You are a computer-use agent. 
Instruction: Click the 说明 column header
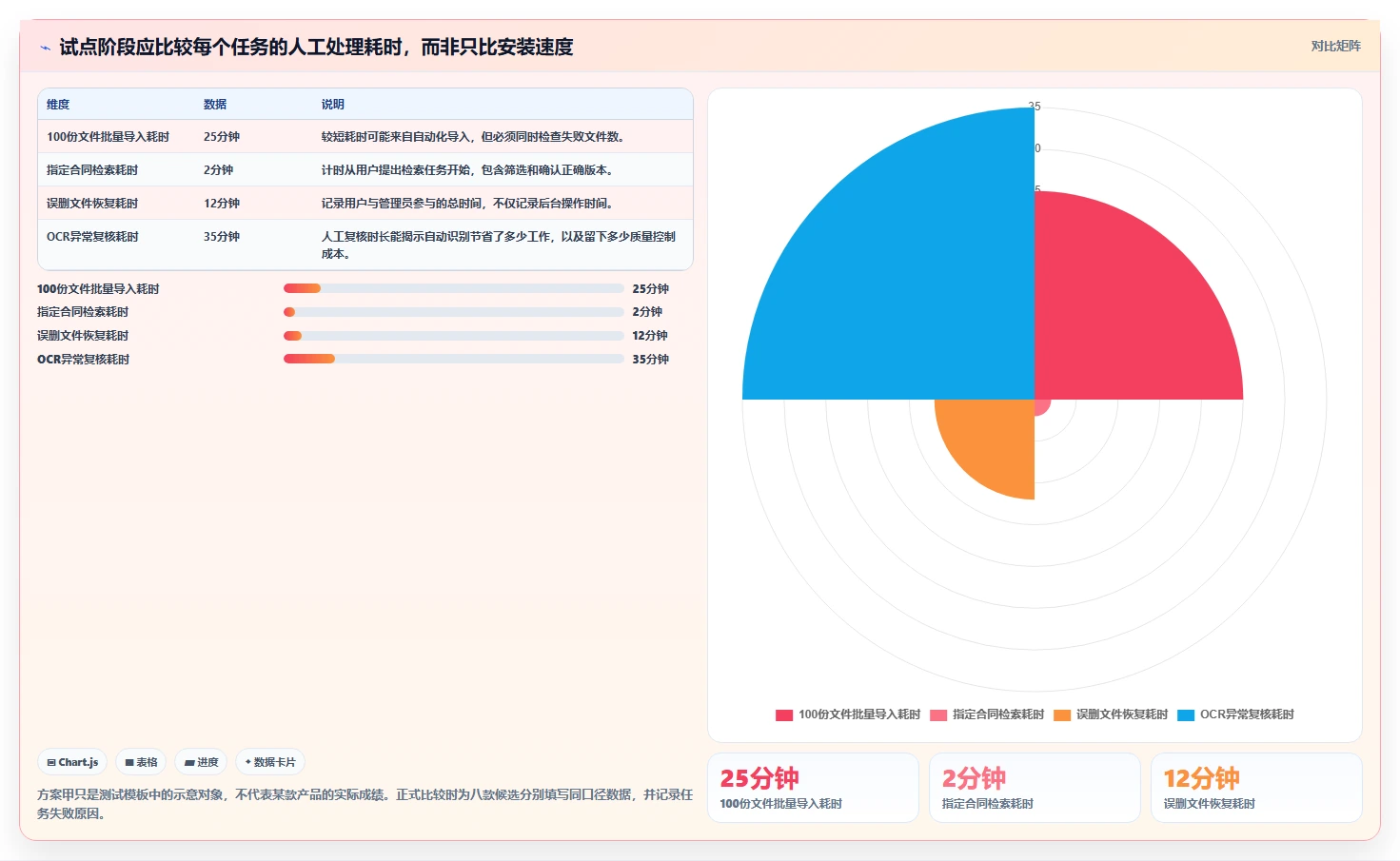click(x=333, y=105)
